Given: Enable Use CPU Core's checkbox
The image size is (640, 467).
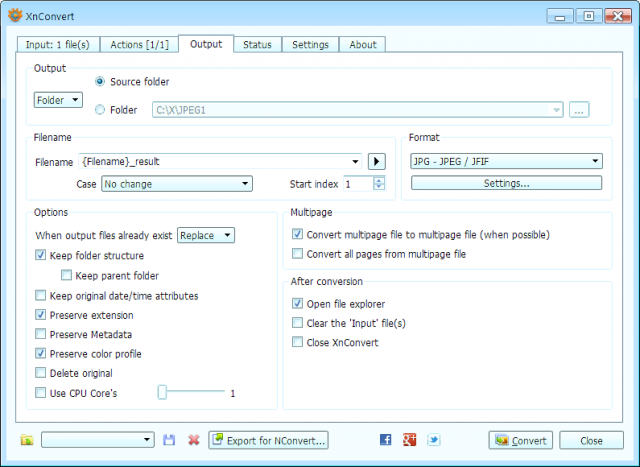Looking at the screenshot, I should (40, 393).
